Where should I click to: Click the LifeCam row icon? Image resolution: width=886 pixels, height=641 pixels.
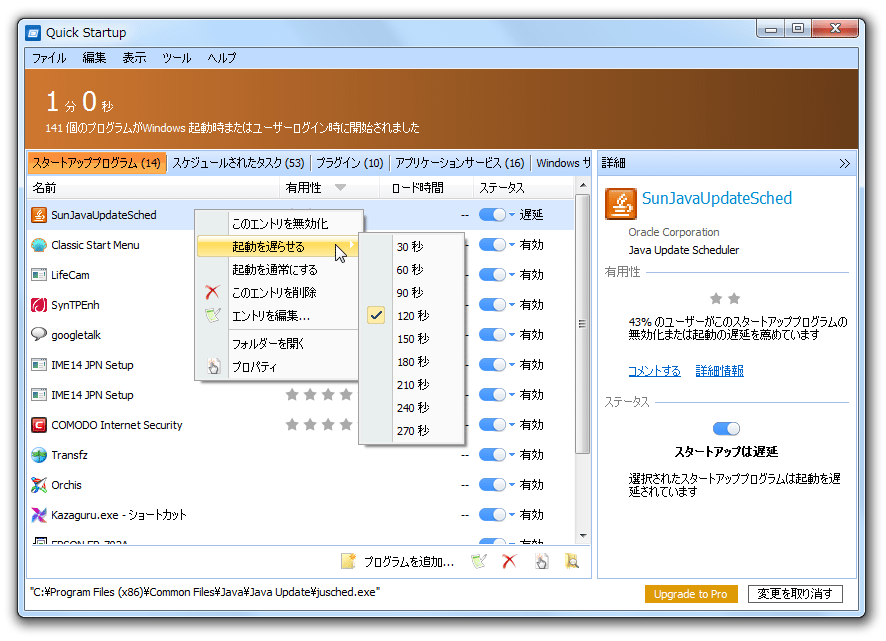(39, 275)
